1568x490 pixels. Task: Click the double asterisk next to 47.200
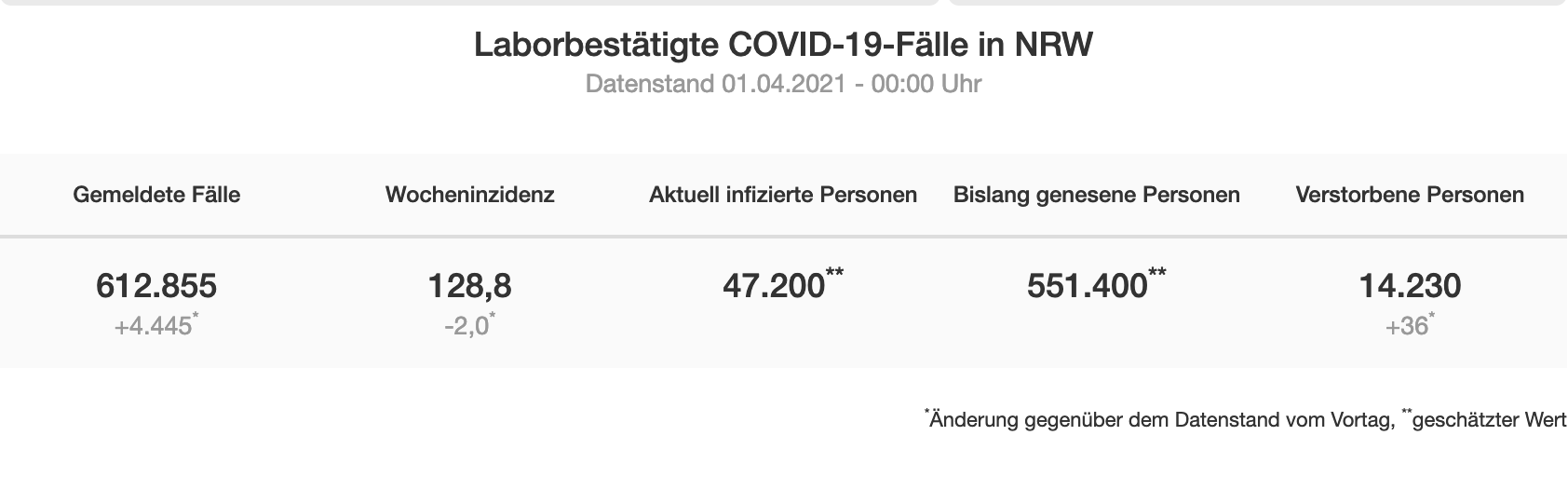[x=835, y=273]
